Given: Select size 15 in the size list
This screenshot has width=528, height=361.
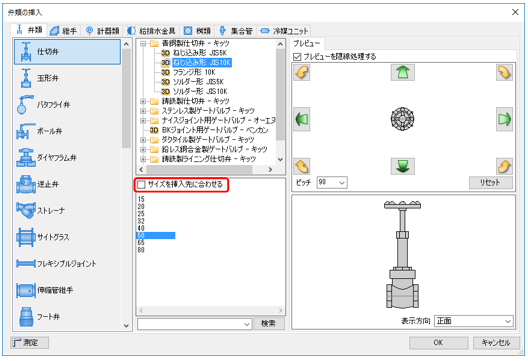Looking at the screenshot, I should (x=141, y=199).
